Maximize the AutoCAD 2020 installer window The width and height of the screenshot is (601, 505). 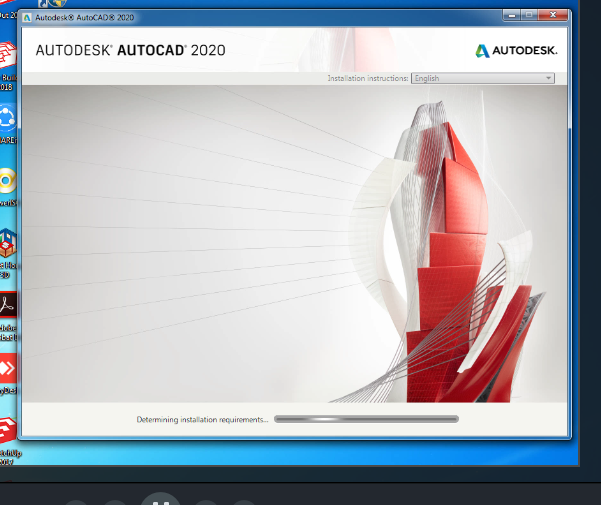tap(529, 15)
